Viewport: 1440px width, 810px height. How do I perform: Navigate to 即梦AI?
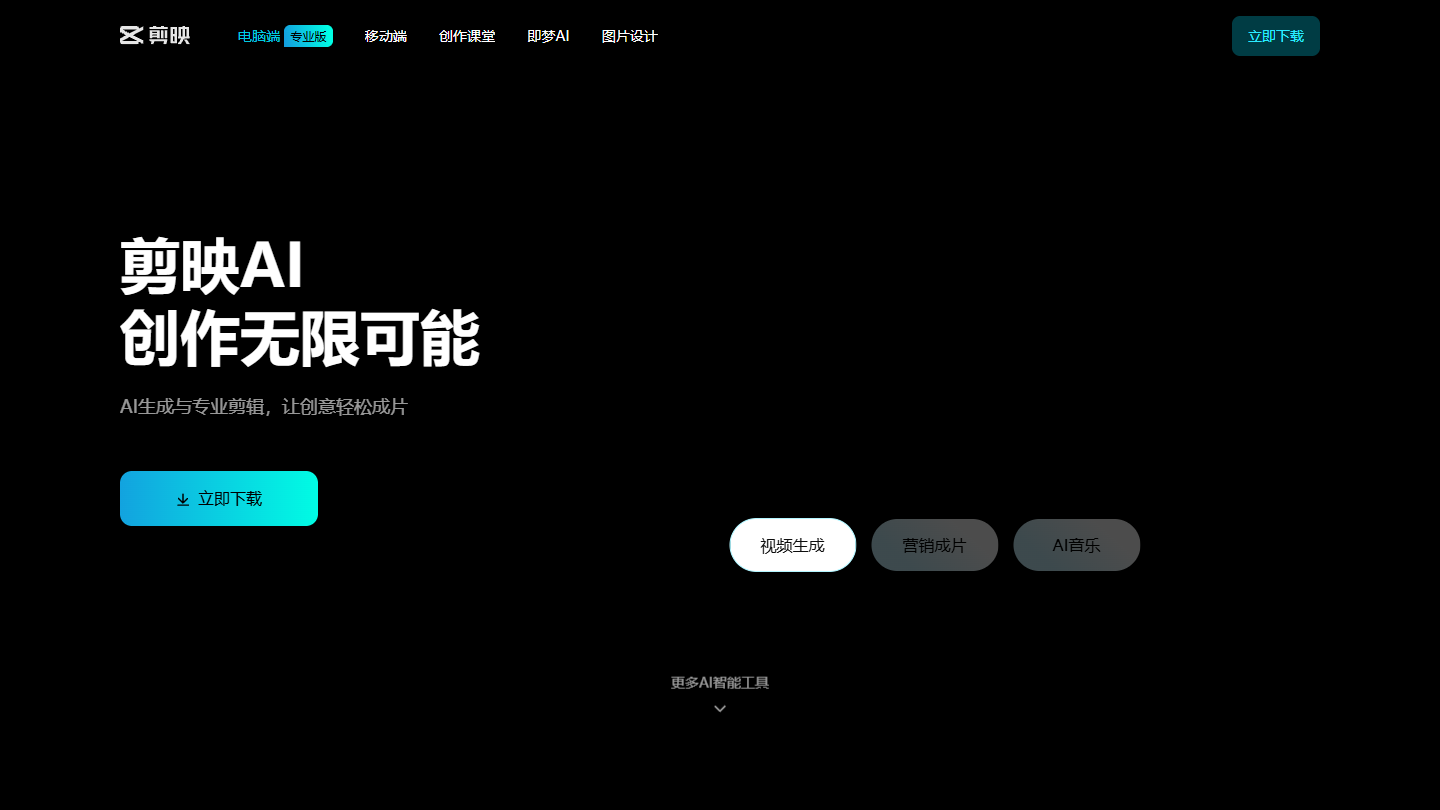tap(548, 36)
